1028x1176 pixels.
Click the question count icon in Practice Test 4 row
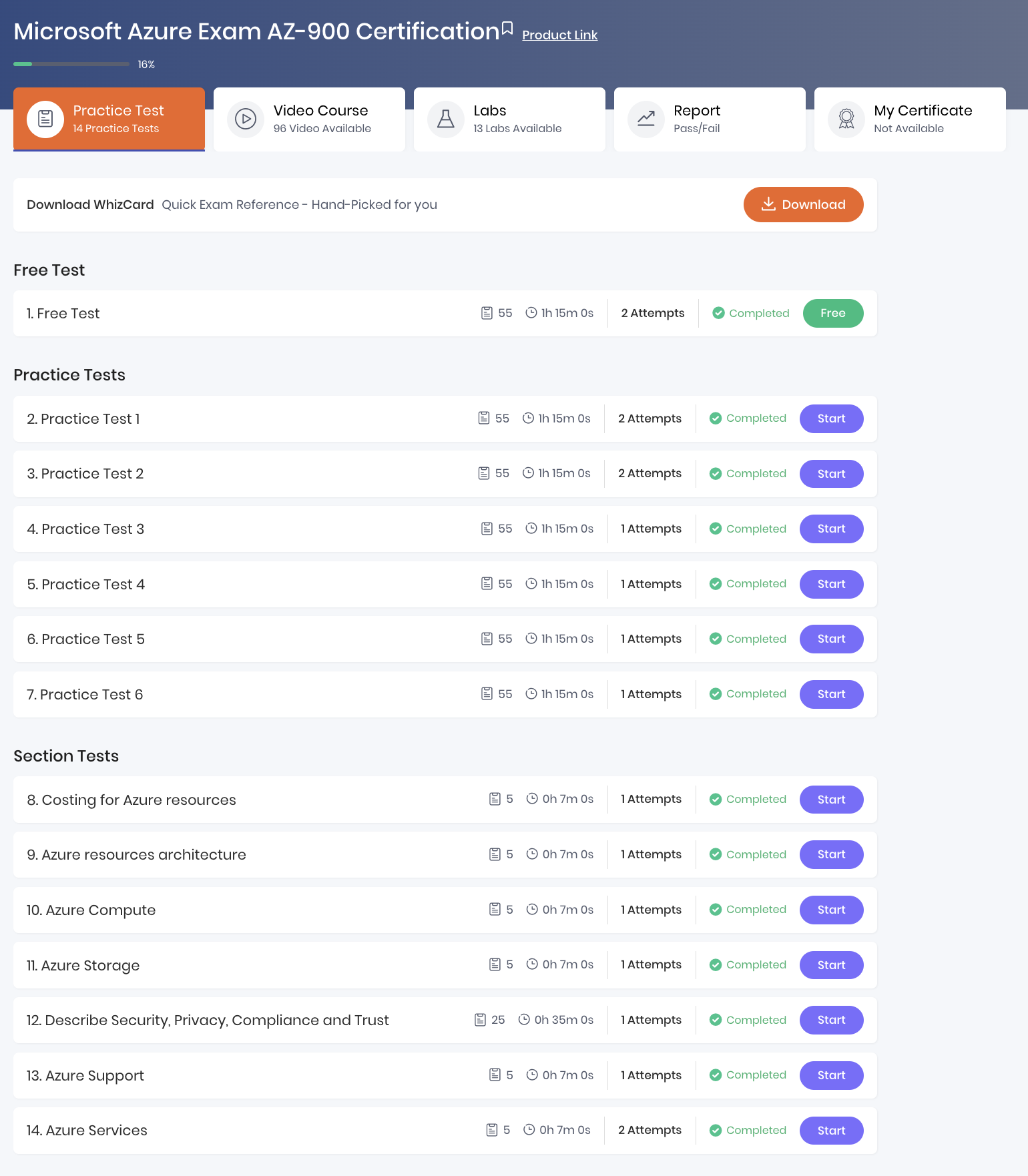coord(487,583)
